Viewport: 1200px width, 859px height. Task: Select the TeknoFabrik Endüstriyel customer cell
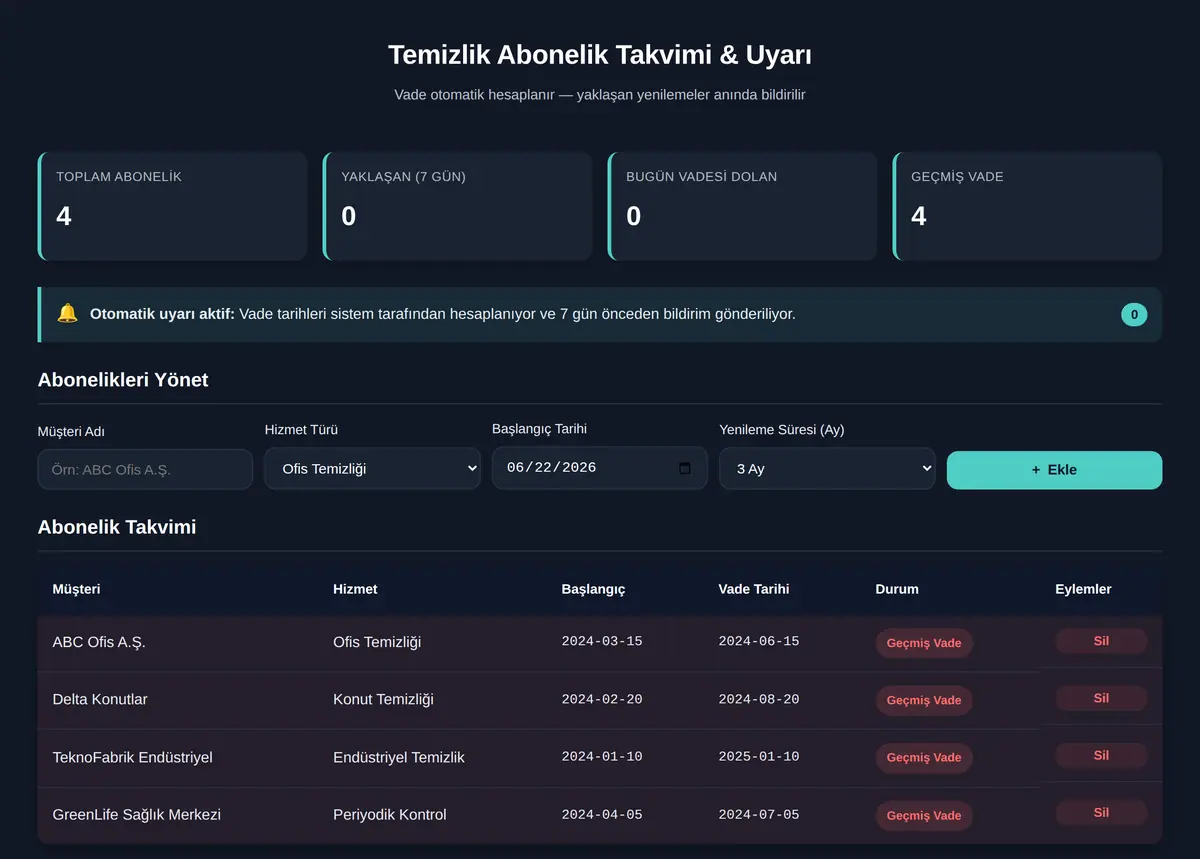click(x=132, y=757)
